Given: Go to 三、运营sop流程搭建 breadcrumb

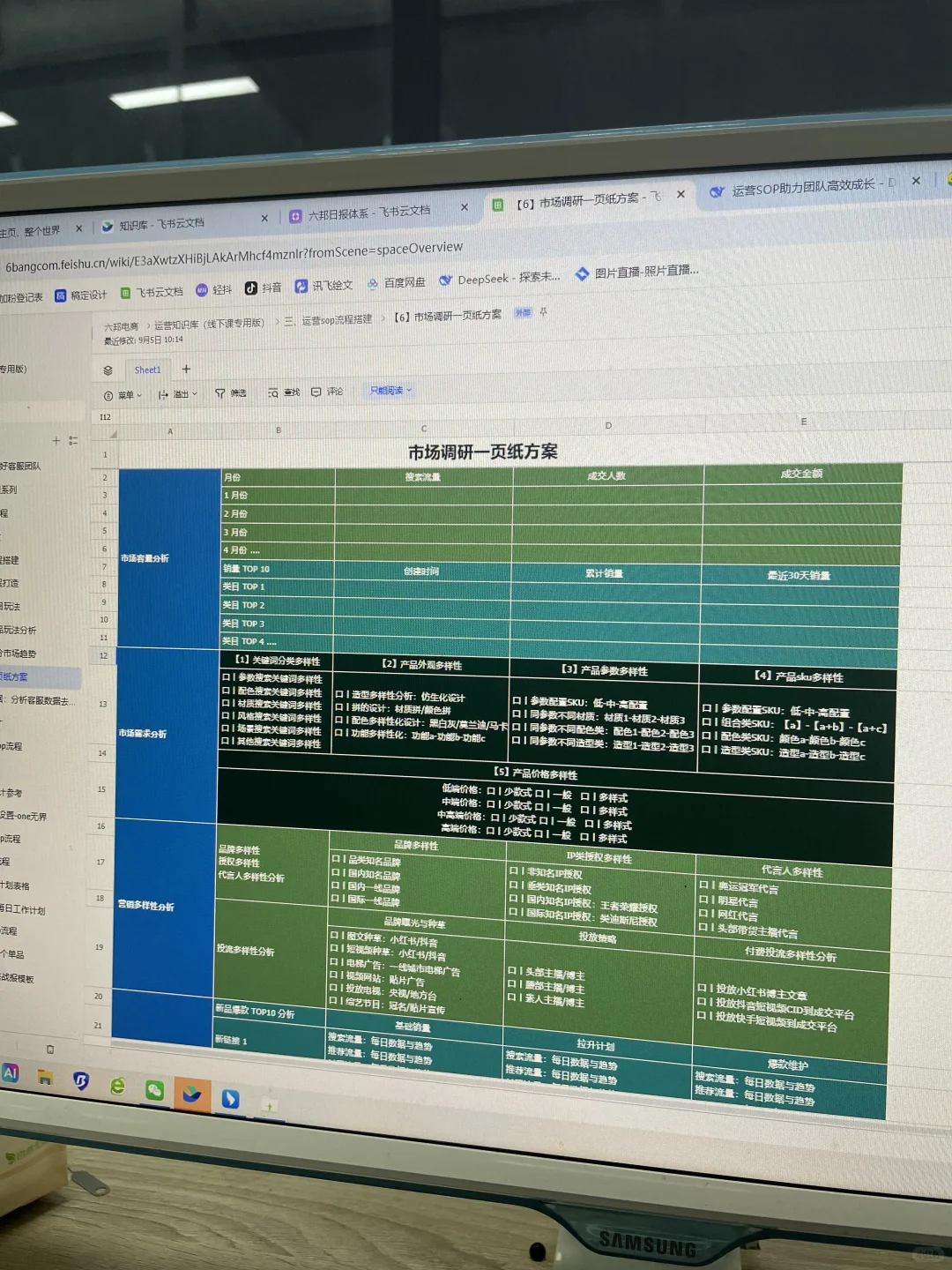Looking at the screenshot, I should [328, 319].
